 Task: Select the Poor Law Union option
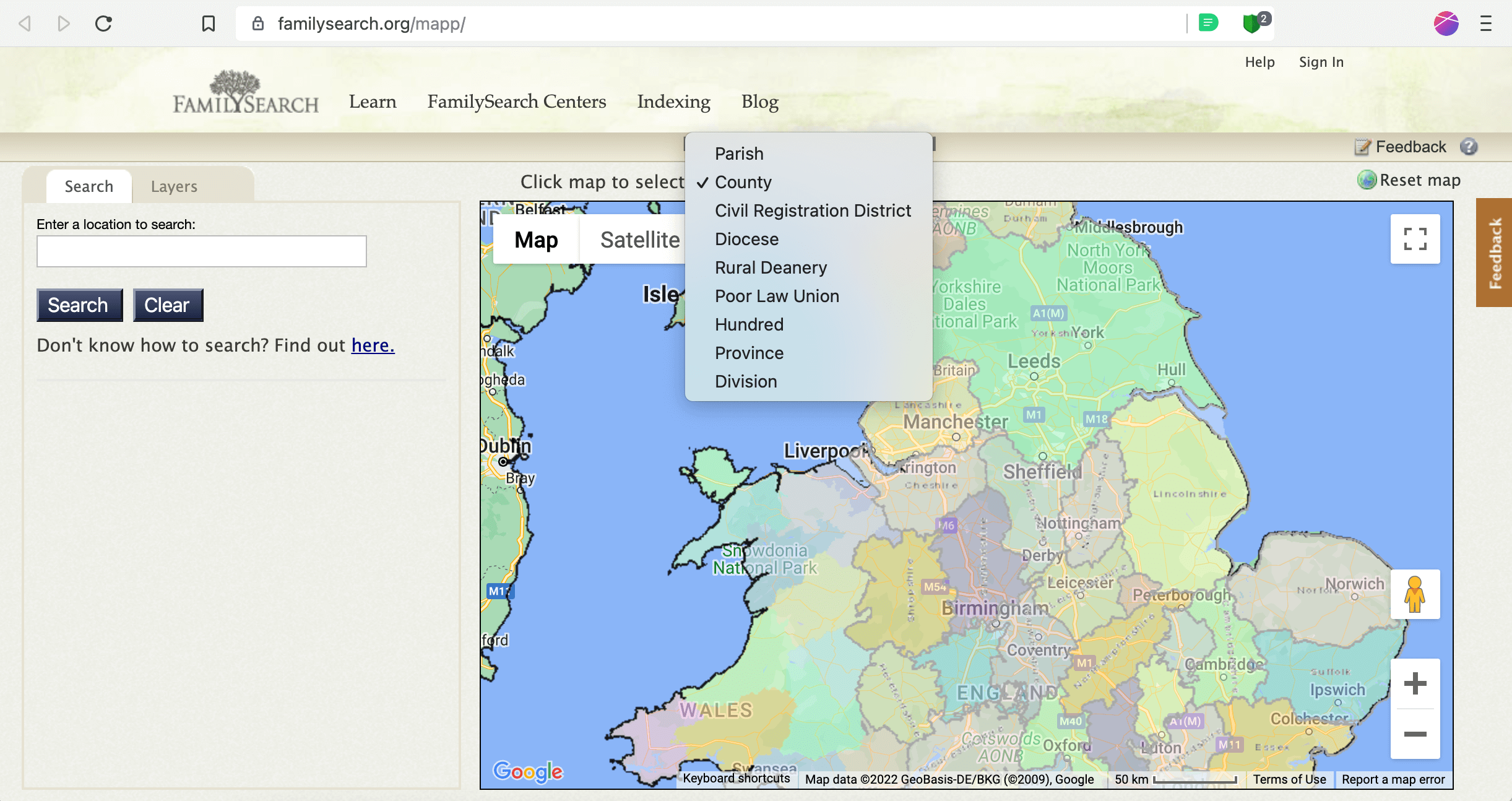[x=777, y=296]
